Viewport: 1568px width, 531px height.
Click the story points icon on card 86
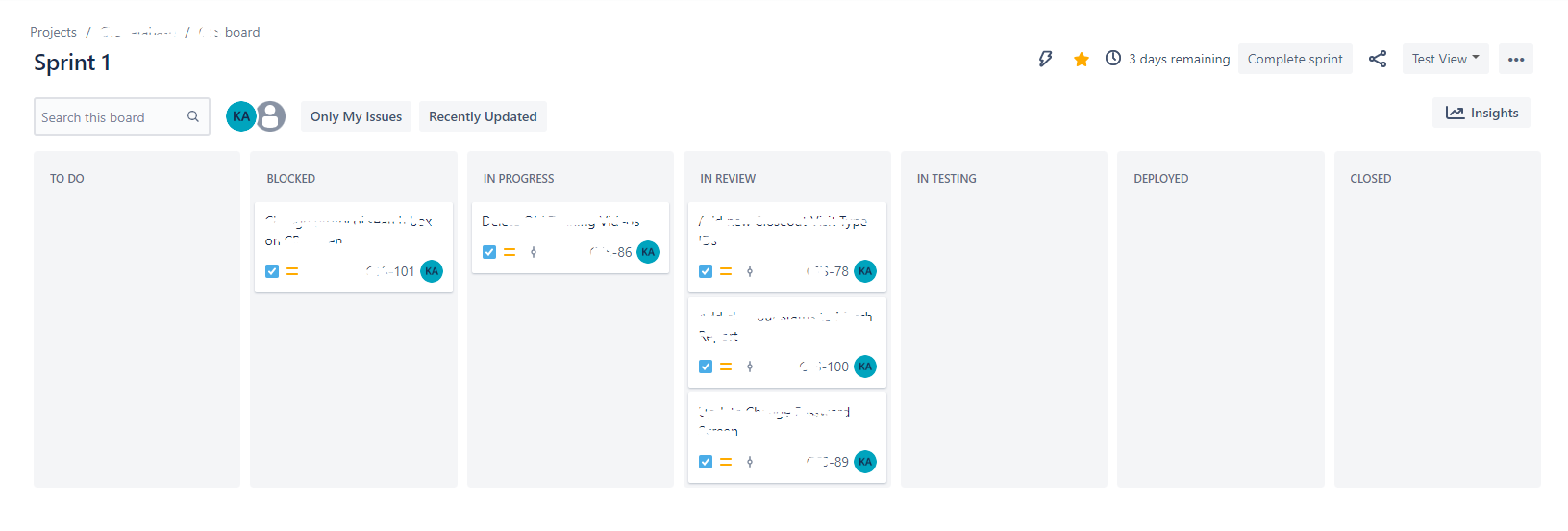point(534,252)
